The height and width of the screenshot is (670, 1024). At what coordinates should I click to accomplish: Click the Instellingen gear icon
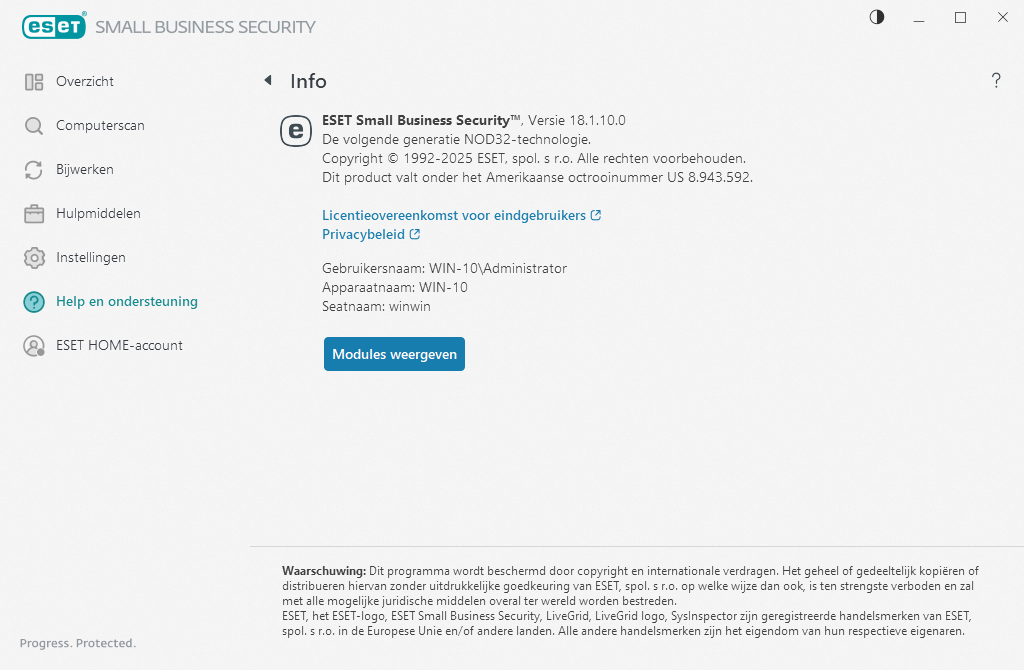(x=34, y=258)
